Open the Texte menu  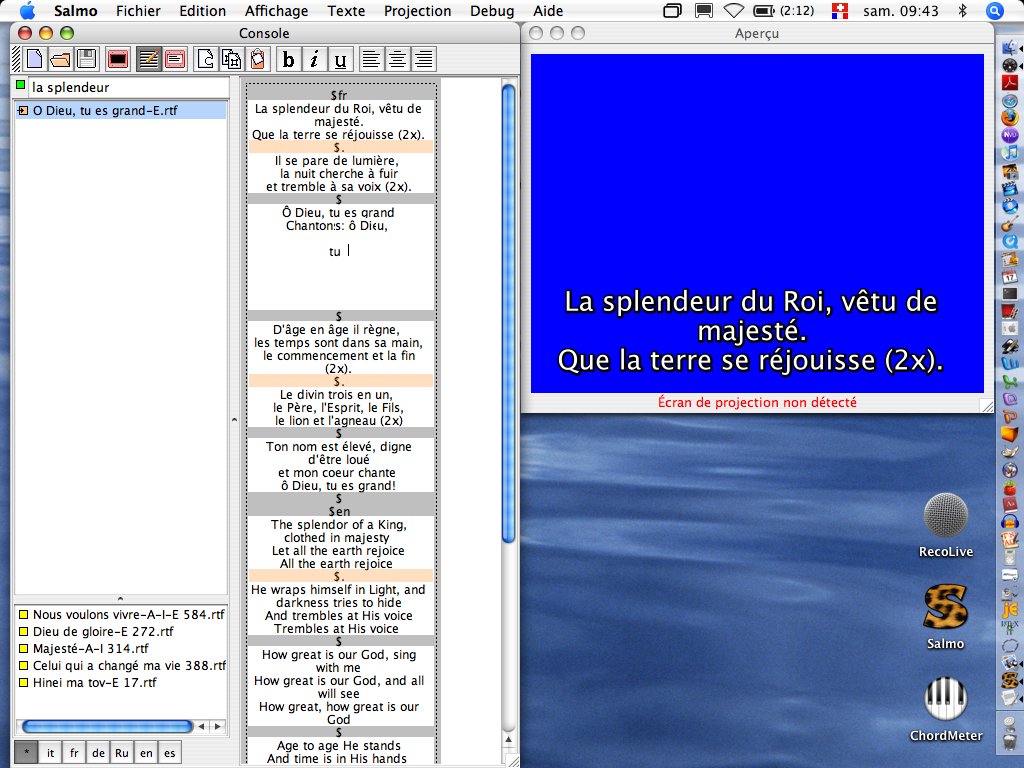tap(346, 11)
